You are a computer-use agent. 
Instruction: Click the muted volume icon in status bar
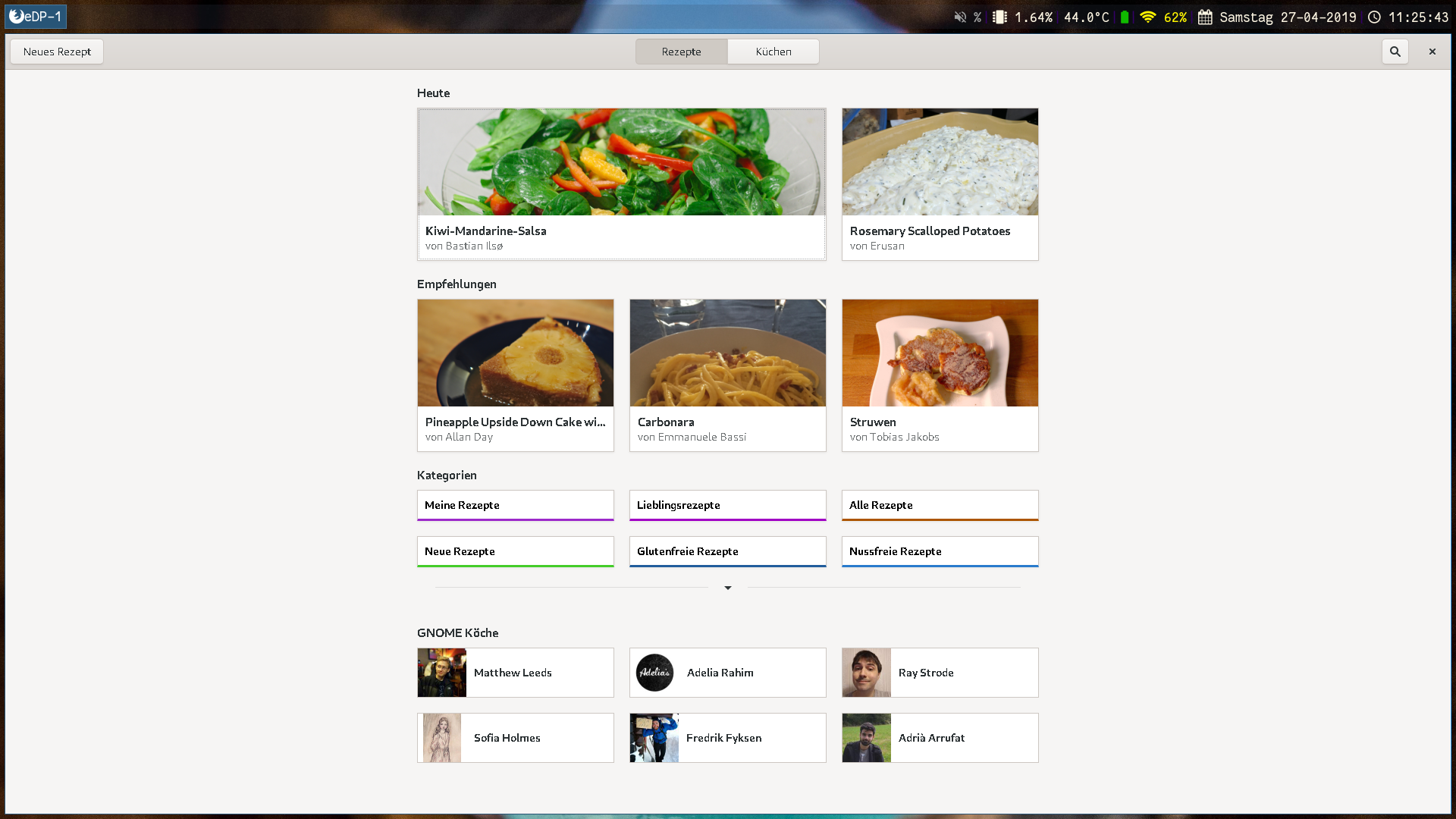(x=960, y=17)
